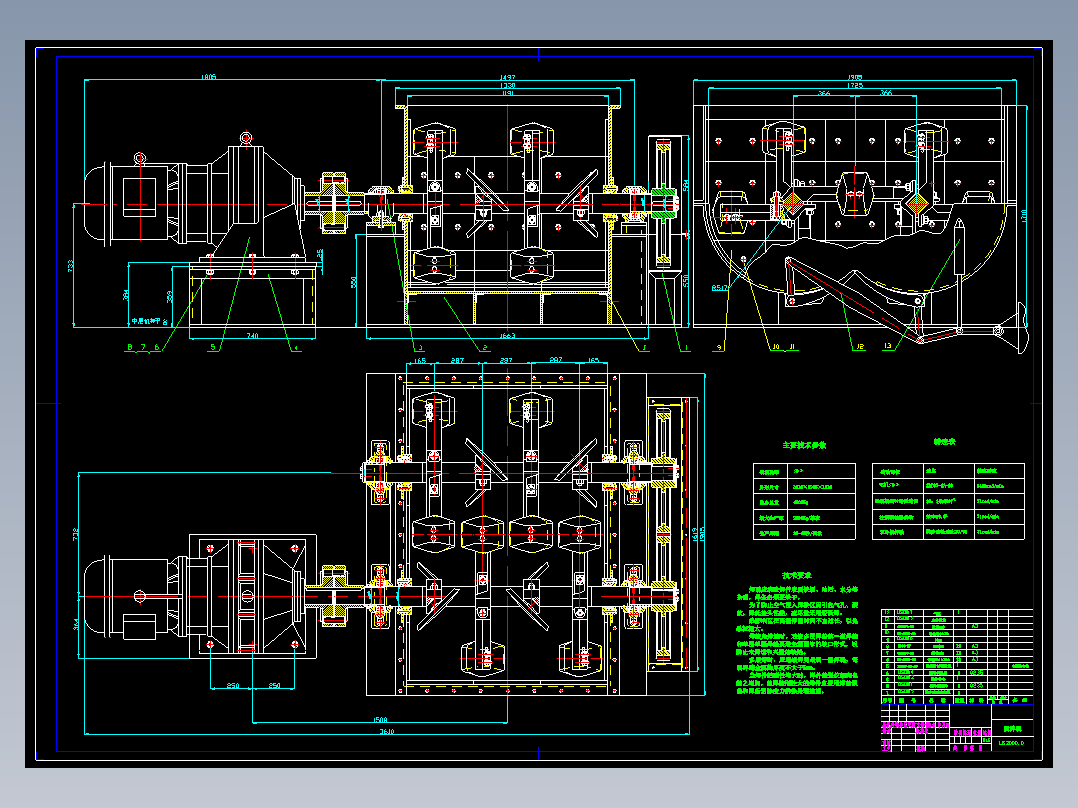
Task: Select the lifting eye ring atop the gearbox
Action: pos(246,139)
